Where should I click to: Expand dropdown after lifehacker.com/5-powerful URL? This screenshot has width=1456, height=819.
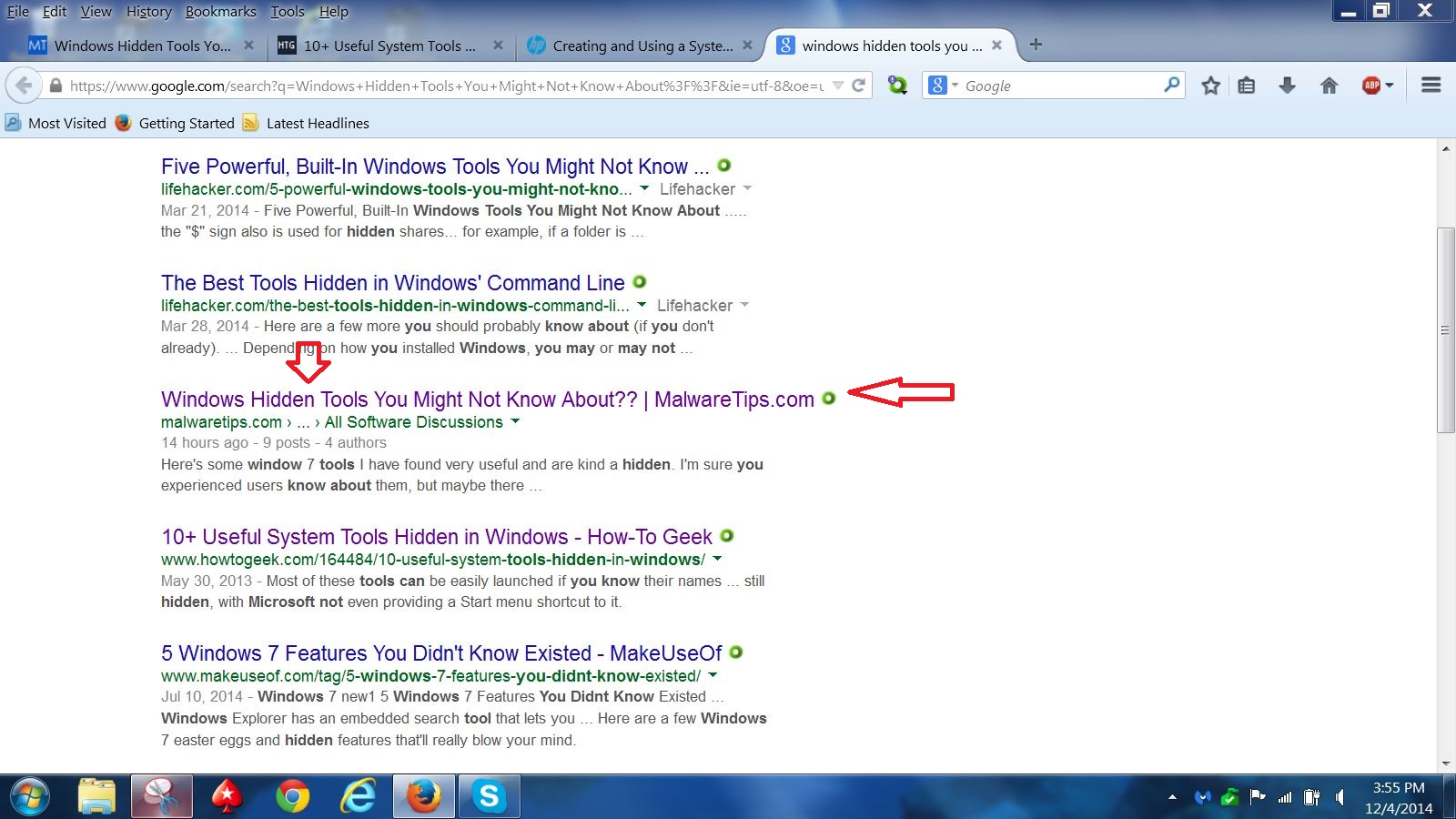tap(644, 188)
